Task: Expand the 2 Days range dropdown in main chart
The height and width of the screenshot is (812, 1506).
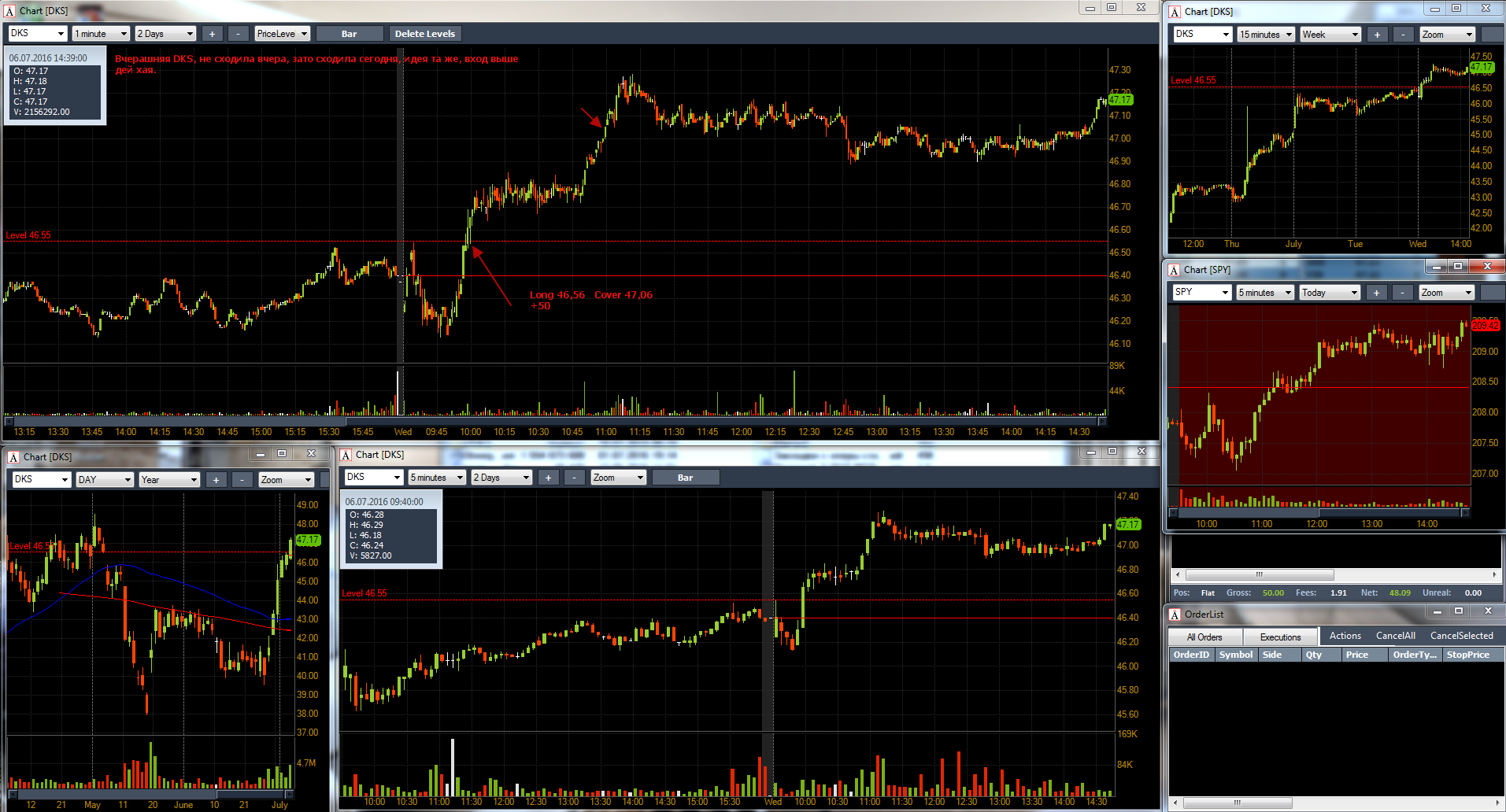Action: tap(165, 34)
